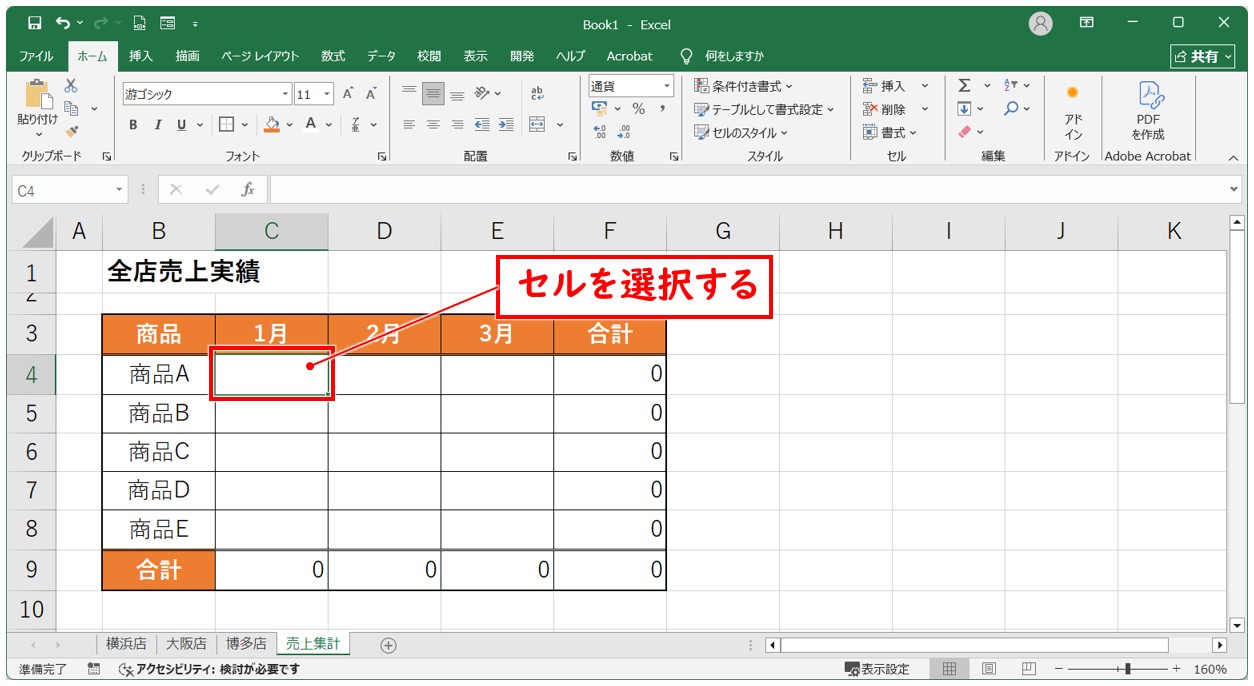
Task: Click the save icon in title bar
Action: (x=34, y=23)
